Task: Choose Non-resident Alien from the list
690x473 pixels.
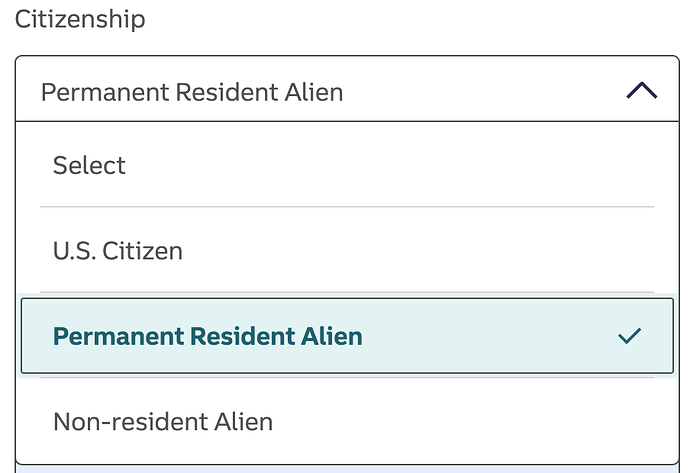Action: (163, 421)
